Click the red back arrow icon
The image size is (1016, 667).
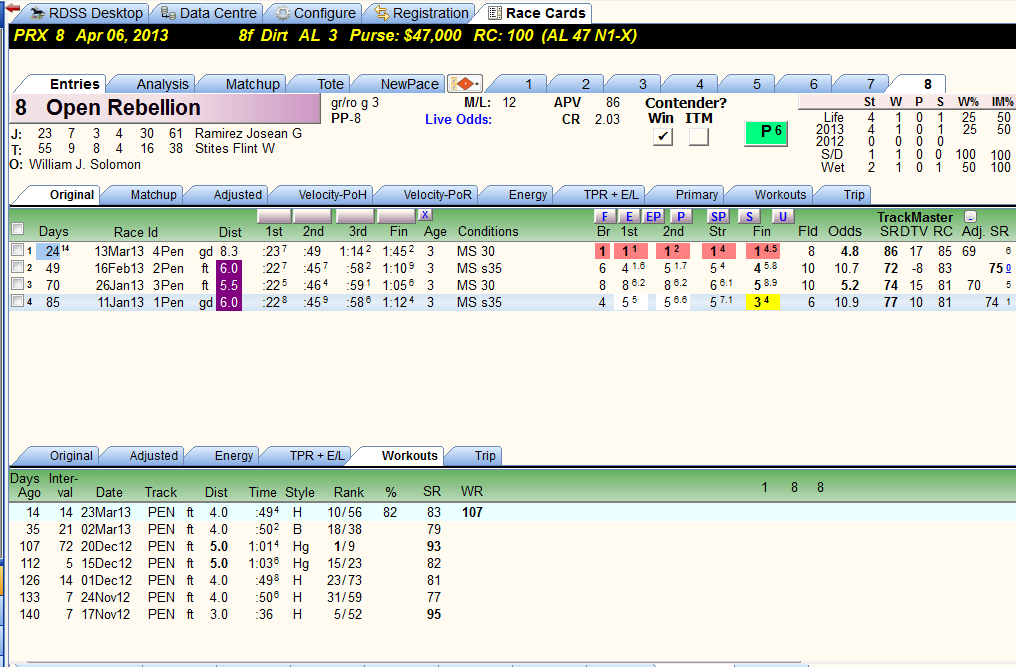pyautogui.click(x=12, y=8)
